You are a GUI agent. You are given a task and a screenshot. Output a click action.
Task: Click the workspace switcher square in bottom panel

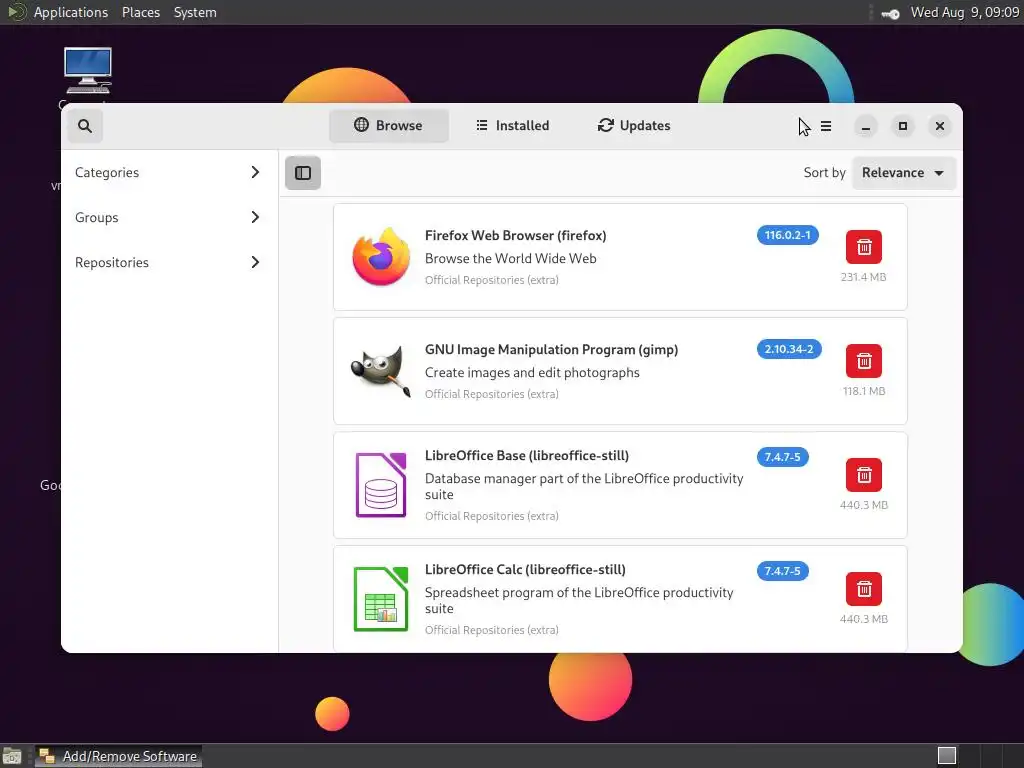947,756
